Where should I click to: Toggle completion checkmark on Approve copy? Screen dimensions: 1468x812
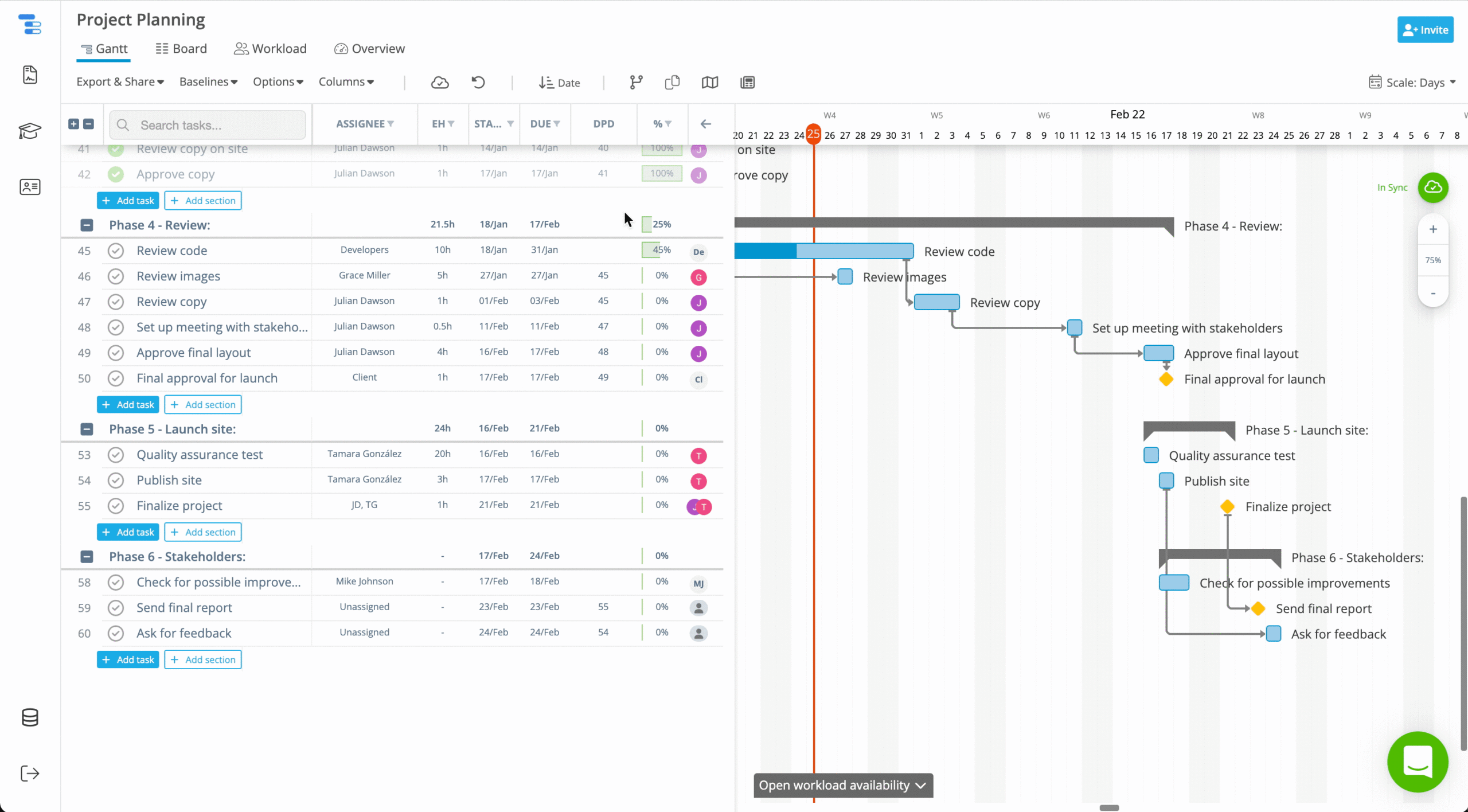(x=115, y=174)
